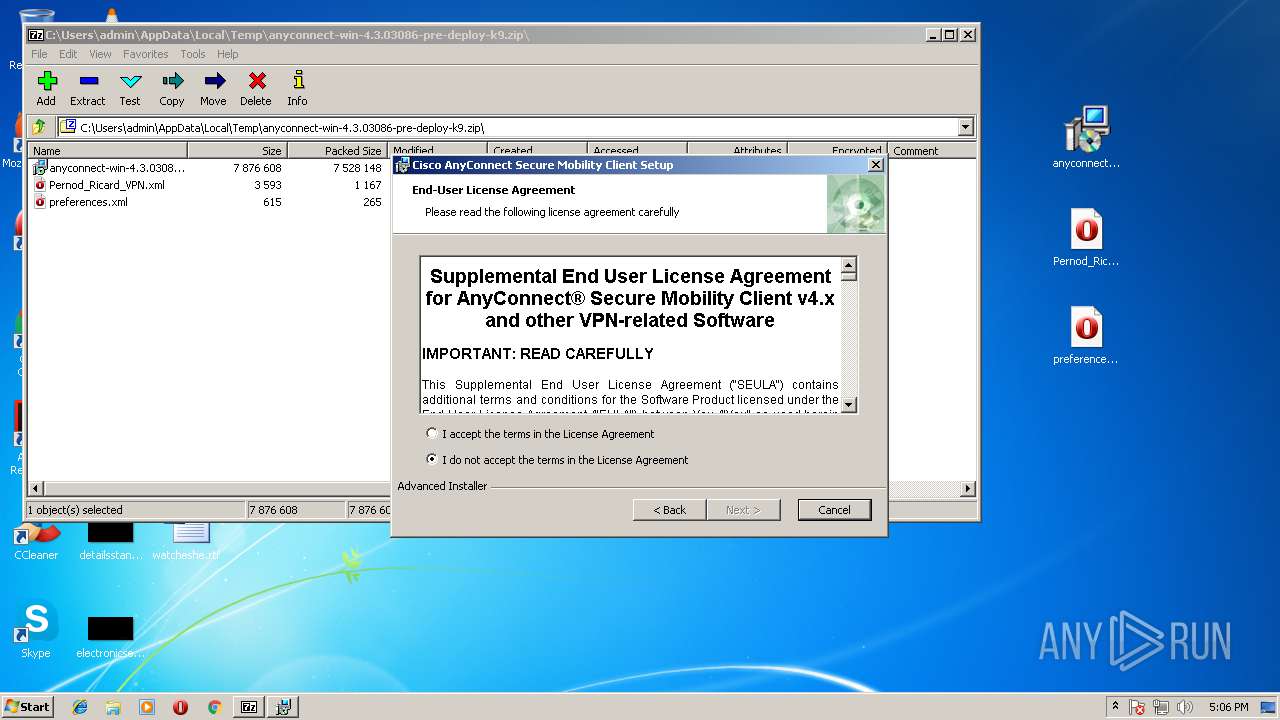The image size is (1280, 720).
Task: Go up one folder level in 7-Zip
Action: (39, 127)
